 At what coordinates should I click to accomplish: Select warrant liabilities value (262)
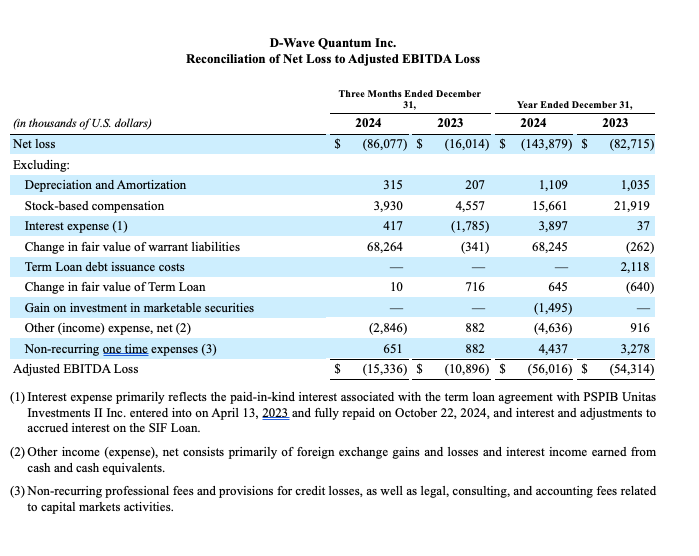point(640,247)
